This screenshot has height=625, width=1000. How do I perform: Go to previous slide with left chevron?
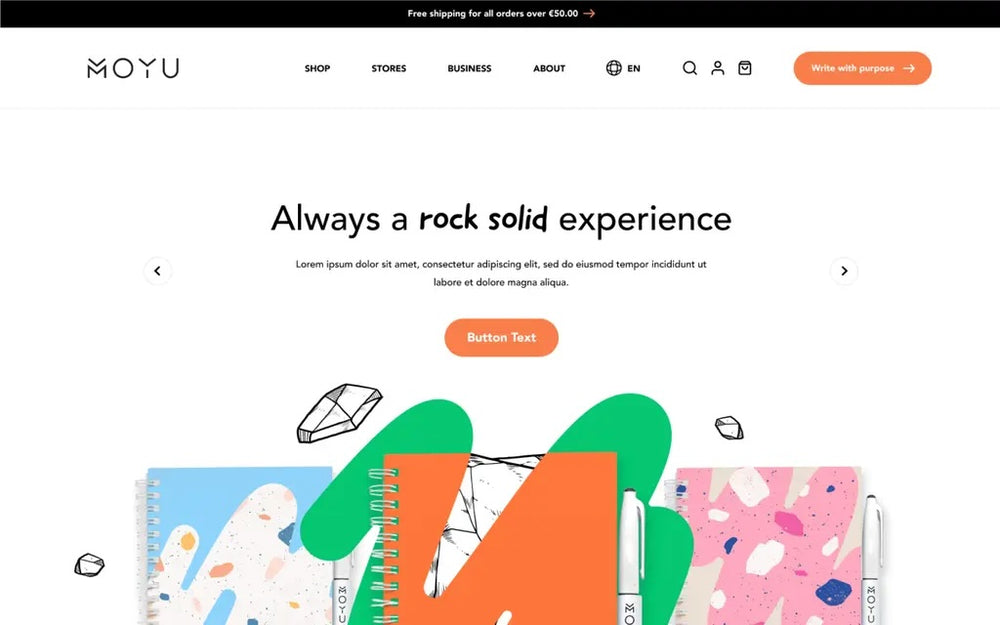click(x=158, y=271)
